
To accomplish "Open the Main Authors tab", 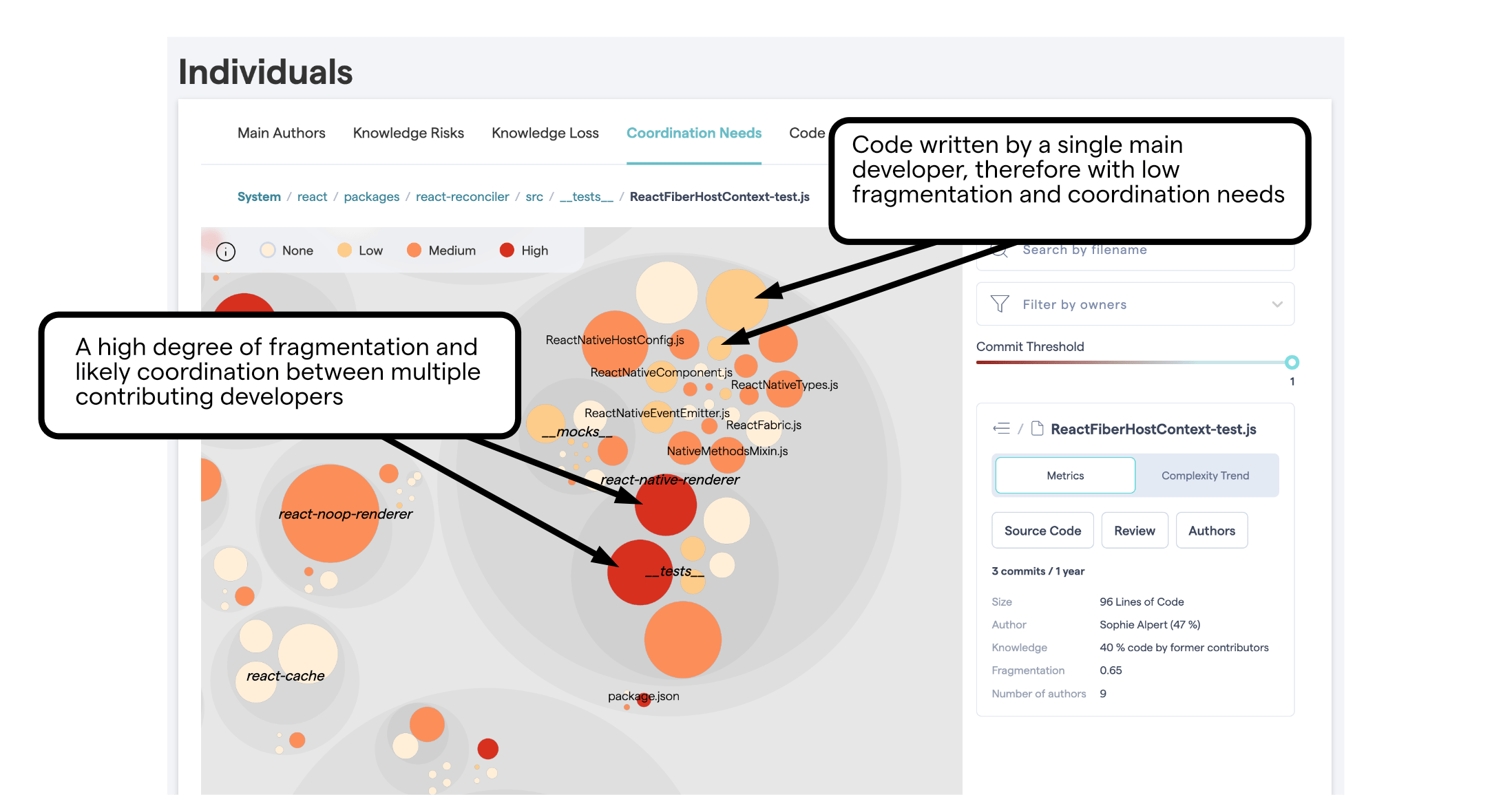I will (281, 133).
